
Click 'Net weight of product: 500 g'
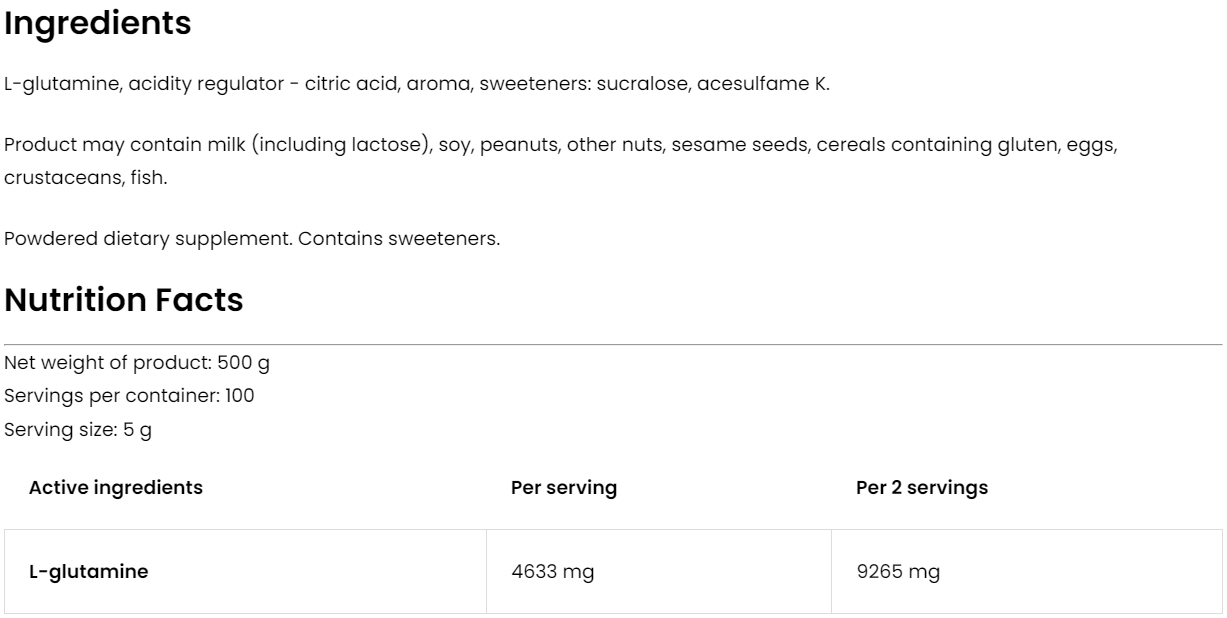137,363
